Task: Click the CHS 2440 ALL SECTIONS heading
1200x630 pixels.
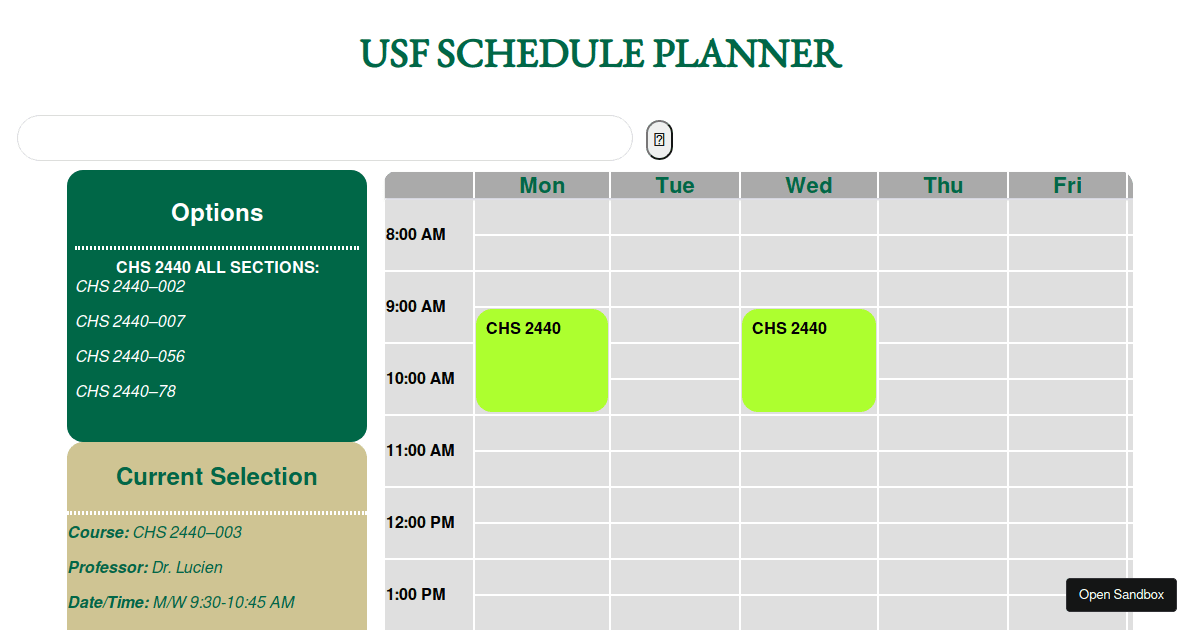Action: coord(217,267)
